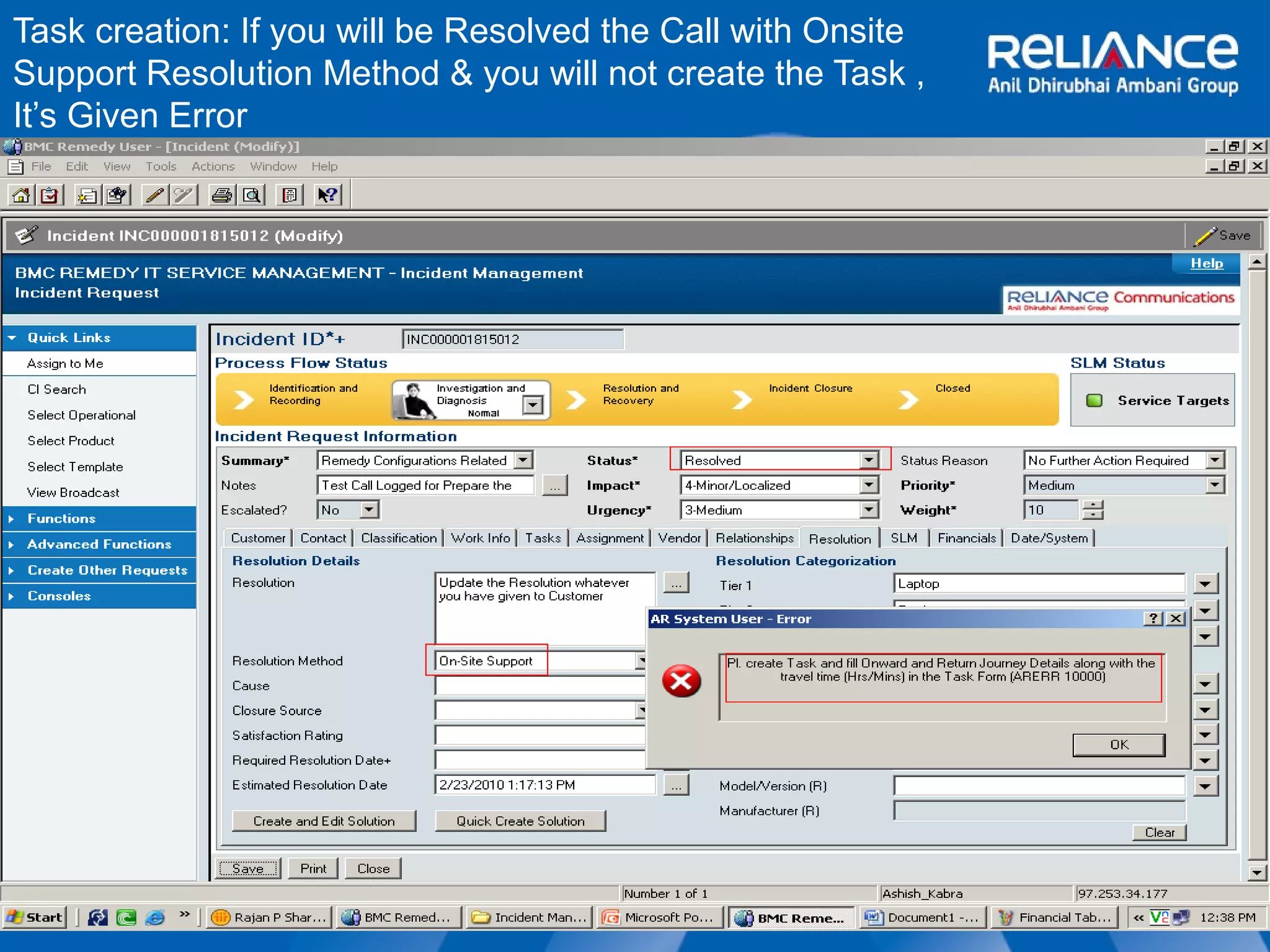Open the Status dropdown arrow
Screen dimensions: 1270x952
(869, 461)
